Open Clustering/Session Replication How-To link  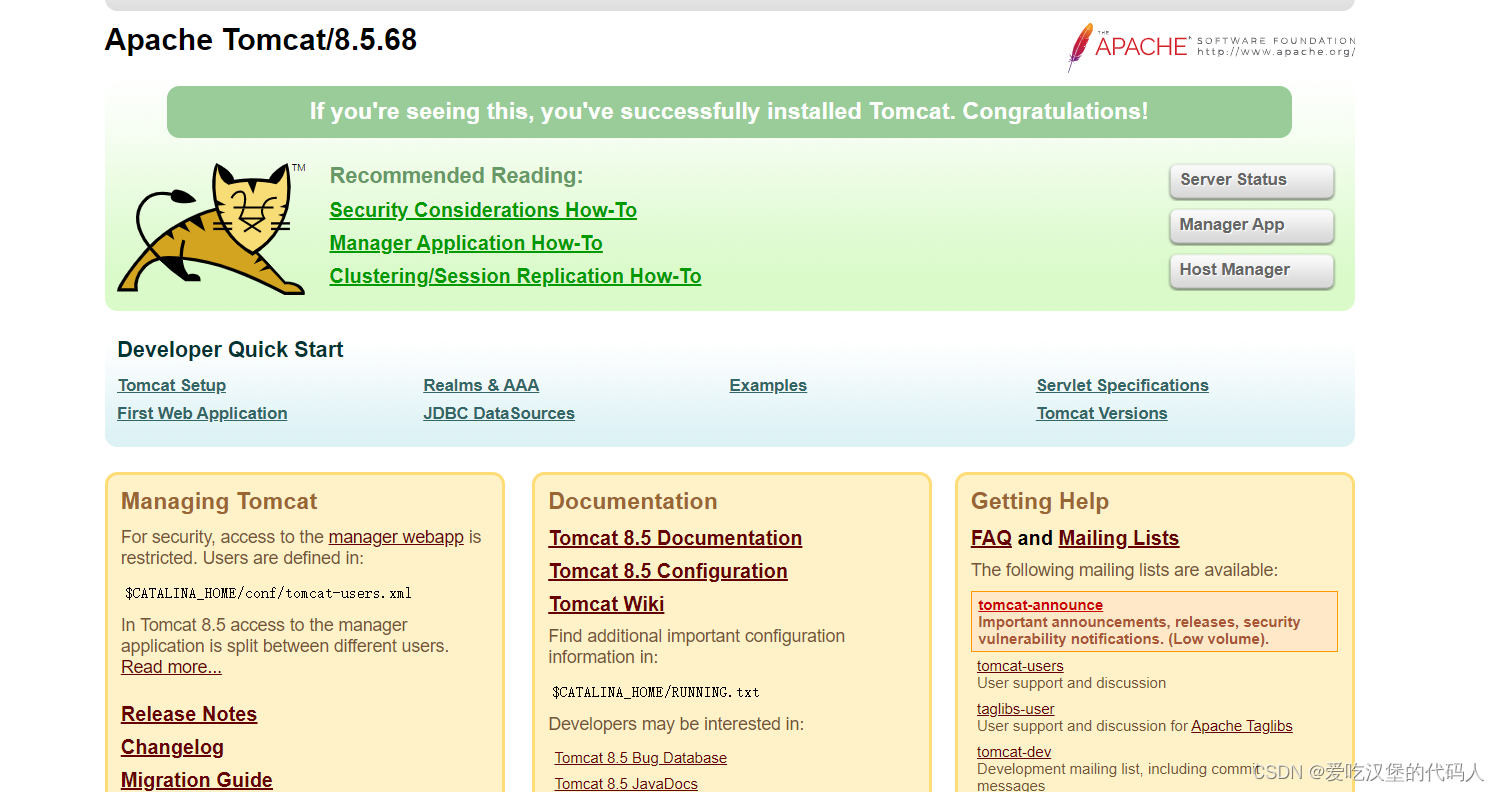tap(515, 276)
